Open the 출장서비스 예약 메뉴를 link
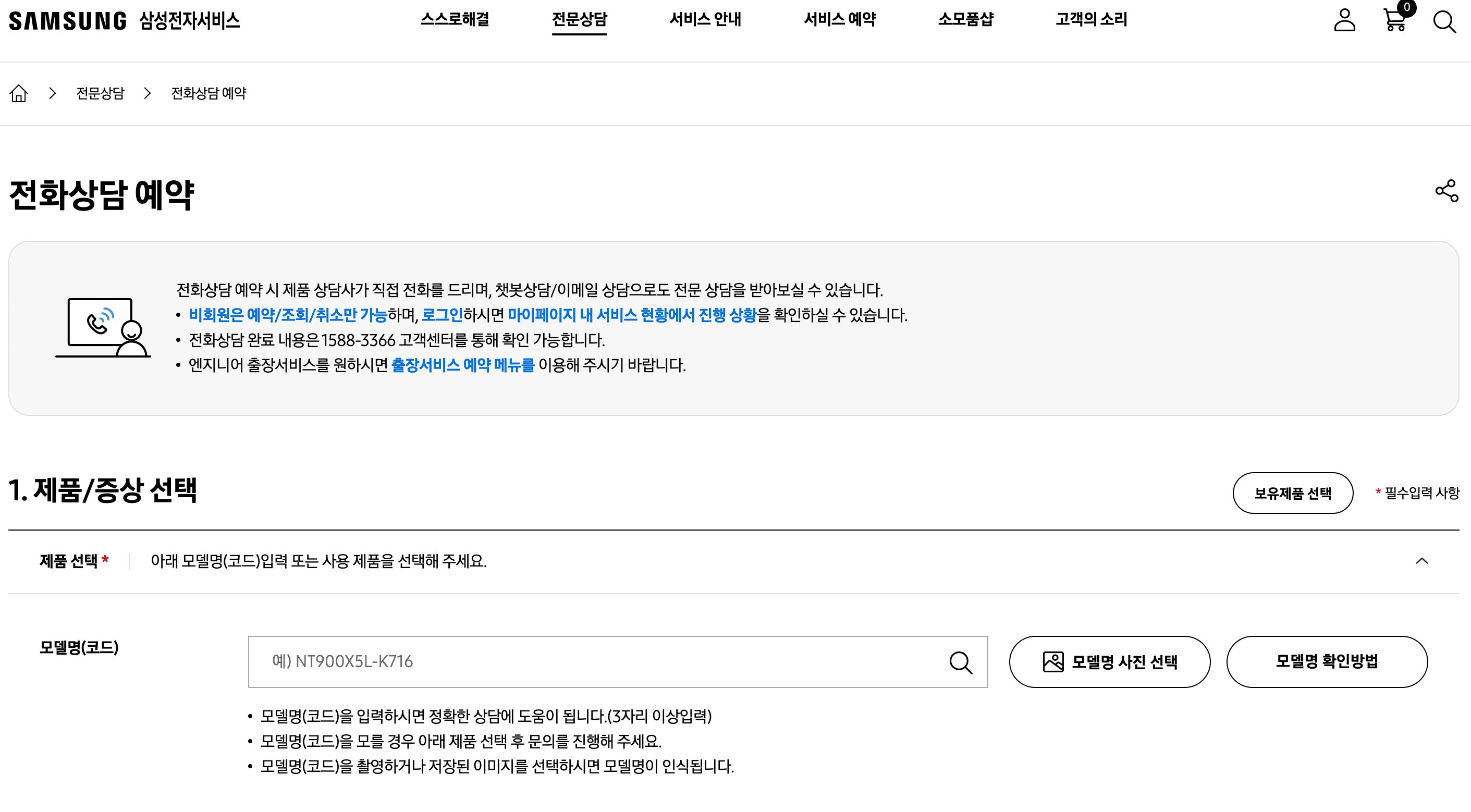This screenshot has width=1471, height=812. pos(462,365)
